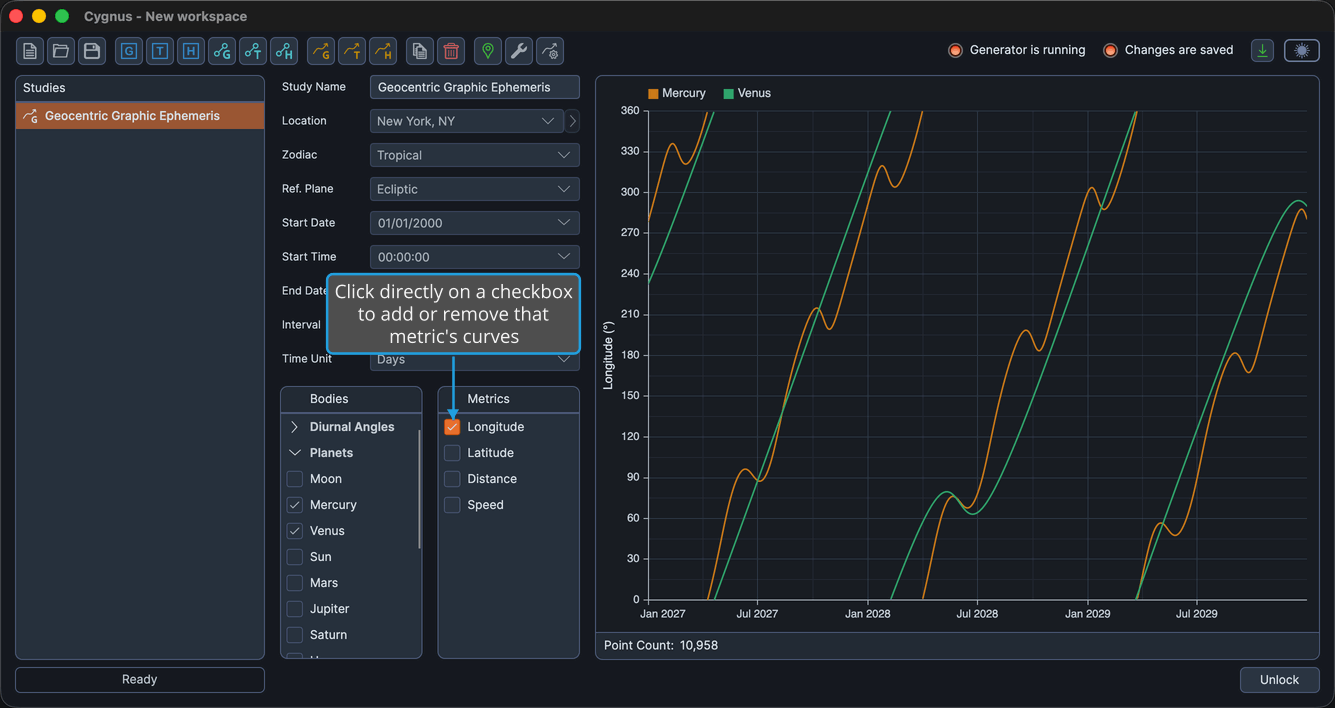Viewport: 1335px width, 708px height.
Task: Click the 360 value on the Y axis
Action: pyautogui.click(x=630, y=111)
